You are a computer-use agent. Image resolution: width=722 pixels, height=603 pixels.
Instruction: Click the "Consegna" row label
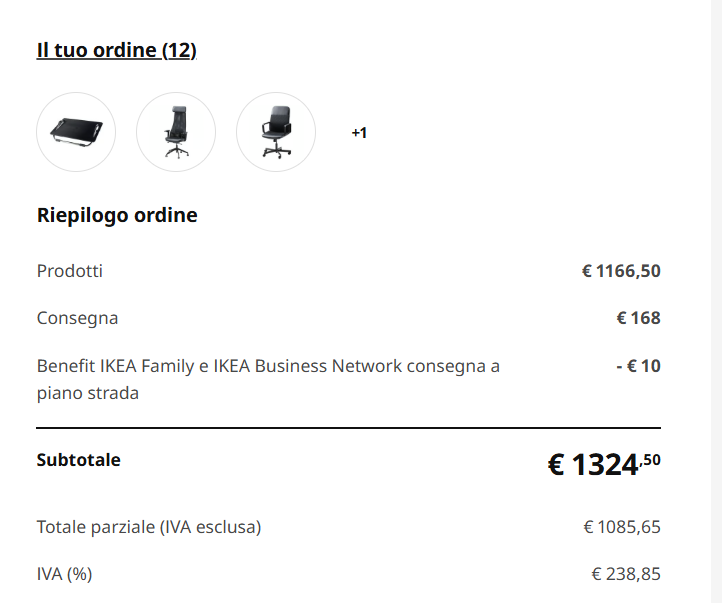click(77, 318)
